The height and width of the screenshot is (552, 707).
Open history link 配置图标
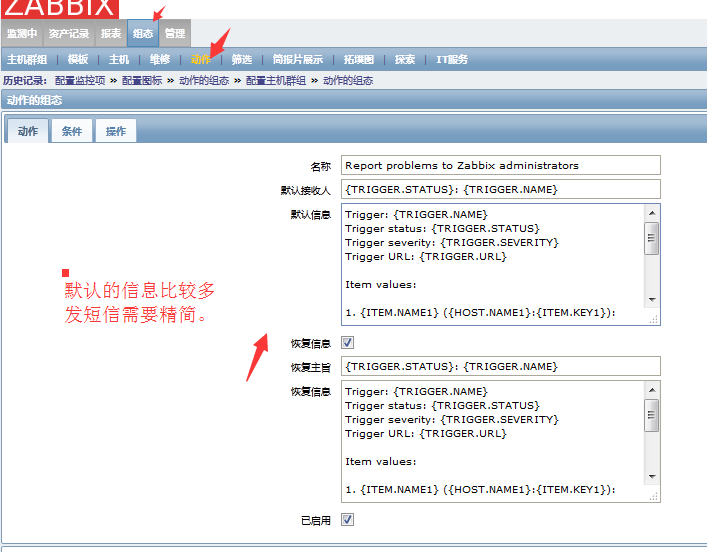pyautogui.click(x=142, y=81)
